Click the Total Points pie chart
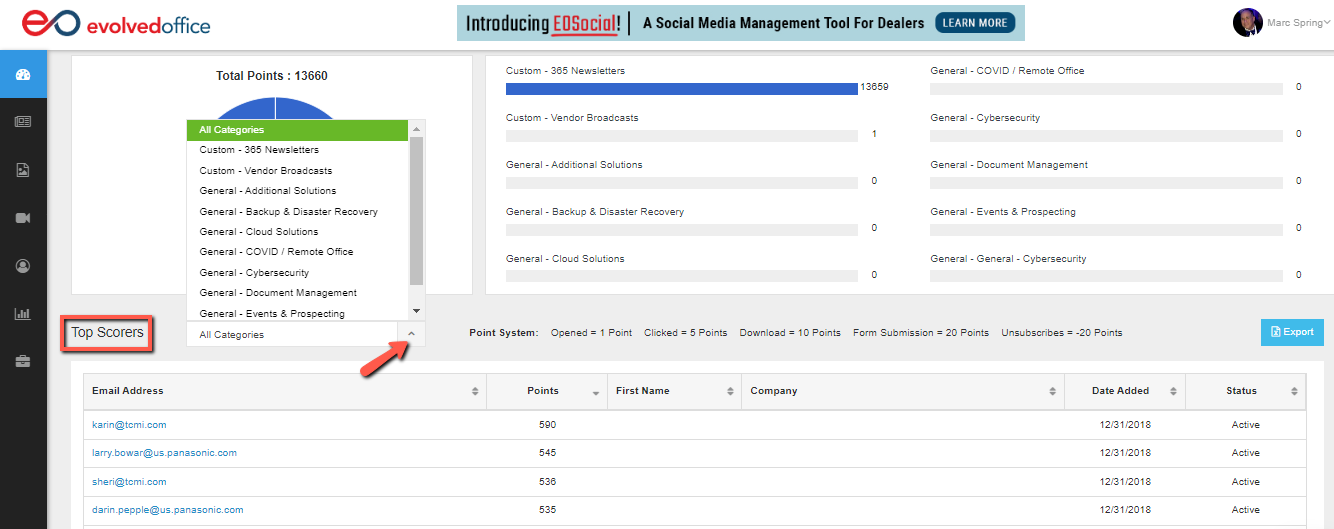Viewport: 1334px width, 529px height. coord(273,108)
